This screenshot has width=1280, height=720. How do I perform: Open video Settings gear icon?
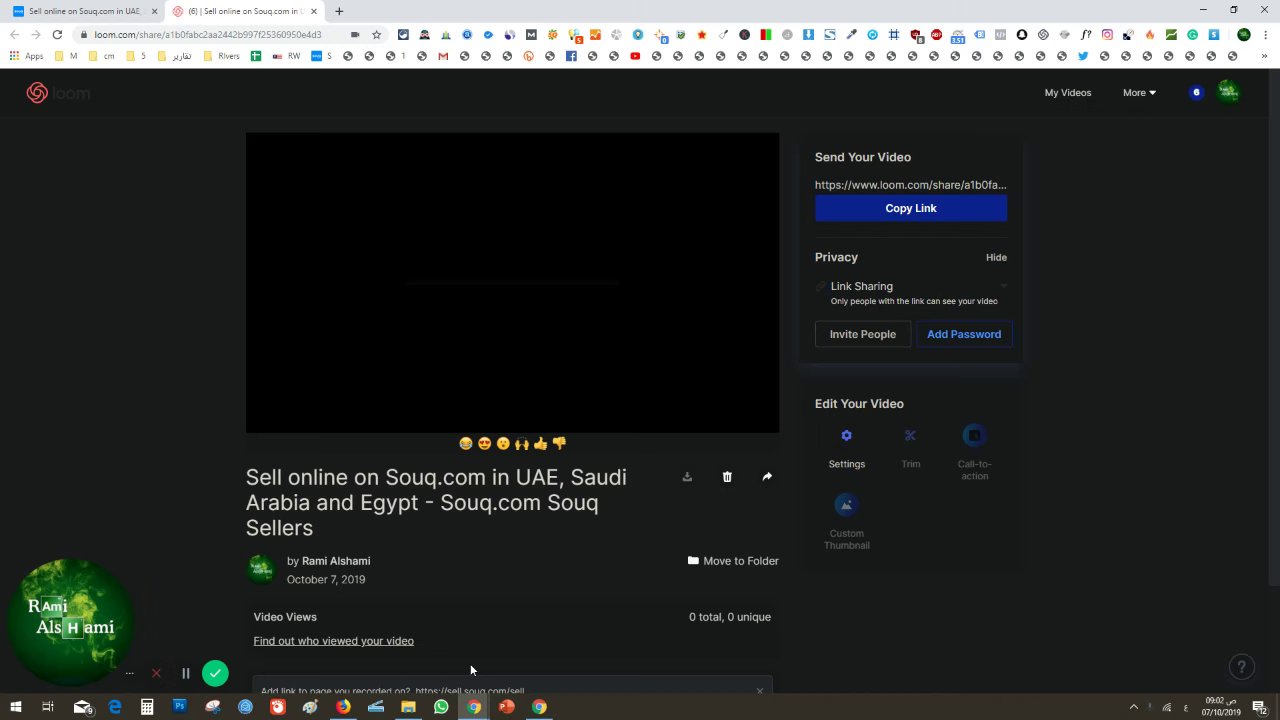click(x=846, y=436)
